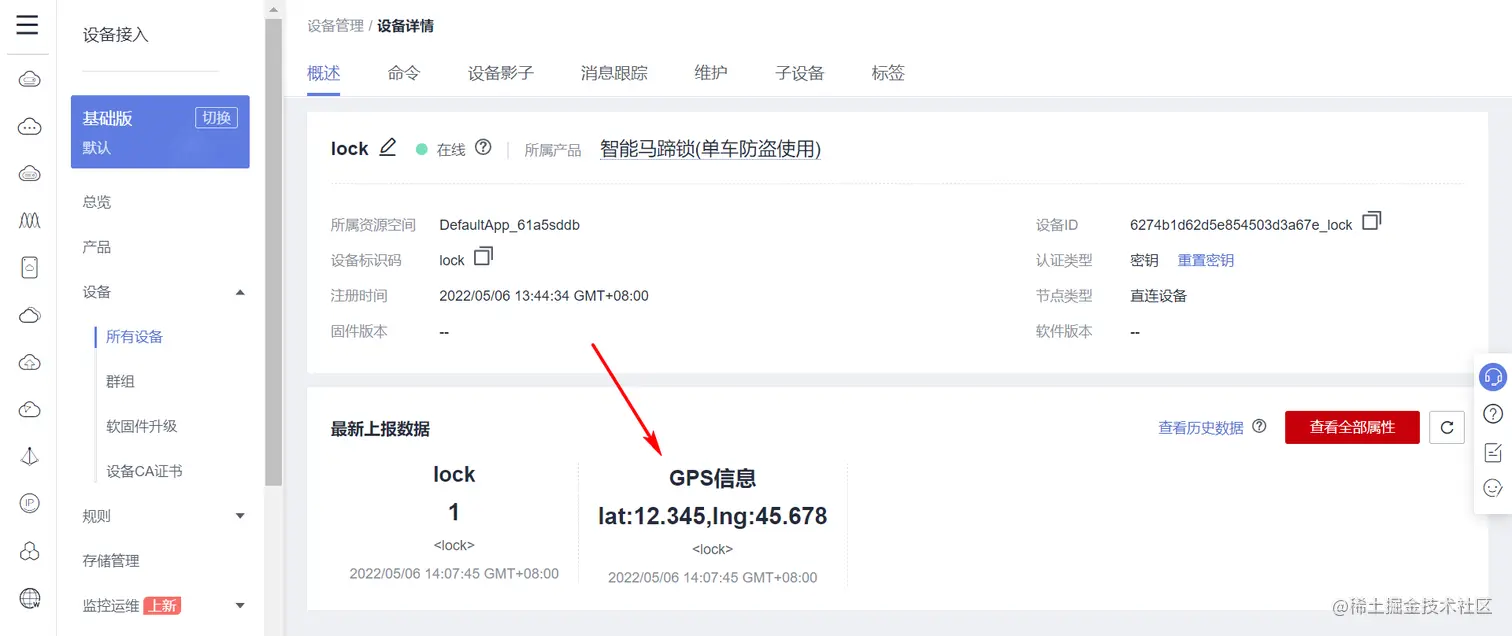Switch to the 概述 tab
Viewport: 1512px width, 636px height.
pos(324,73)
